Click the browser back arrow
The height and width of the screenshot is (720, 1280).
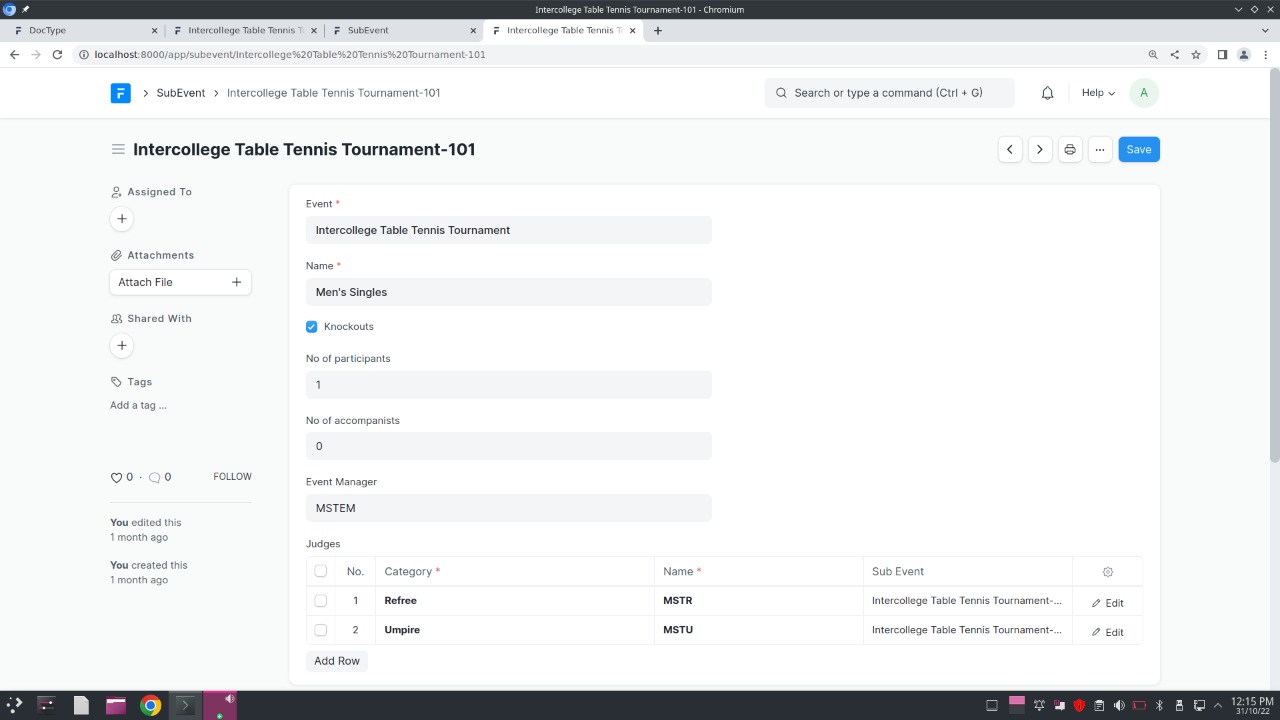coord(14,55)
